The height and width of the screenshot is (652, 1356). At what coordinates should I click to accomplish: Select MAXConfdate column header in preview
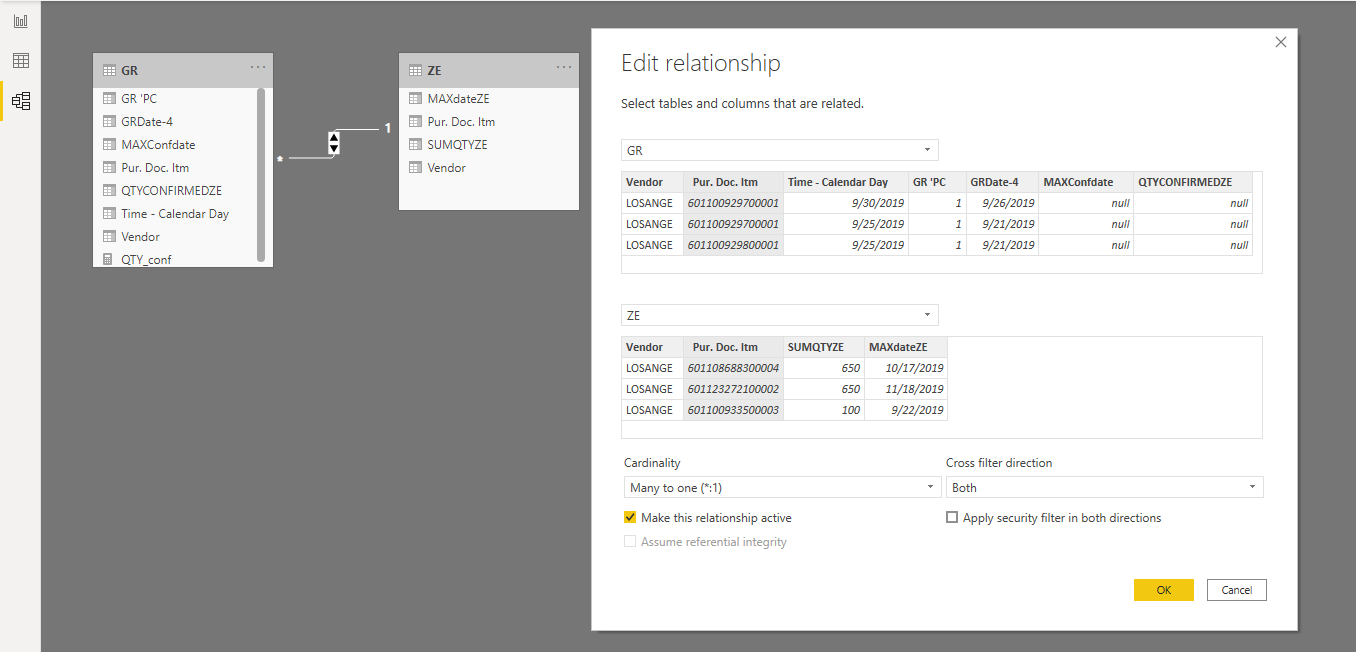pyautogui.click(x=1086, y=182)
